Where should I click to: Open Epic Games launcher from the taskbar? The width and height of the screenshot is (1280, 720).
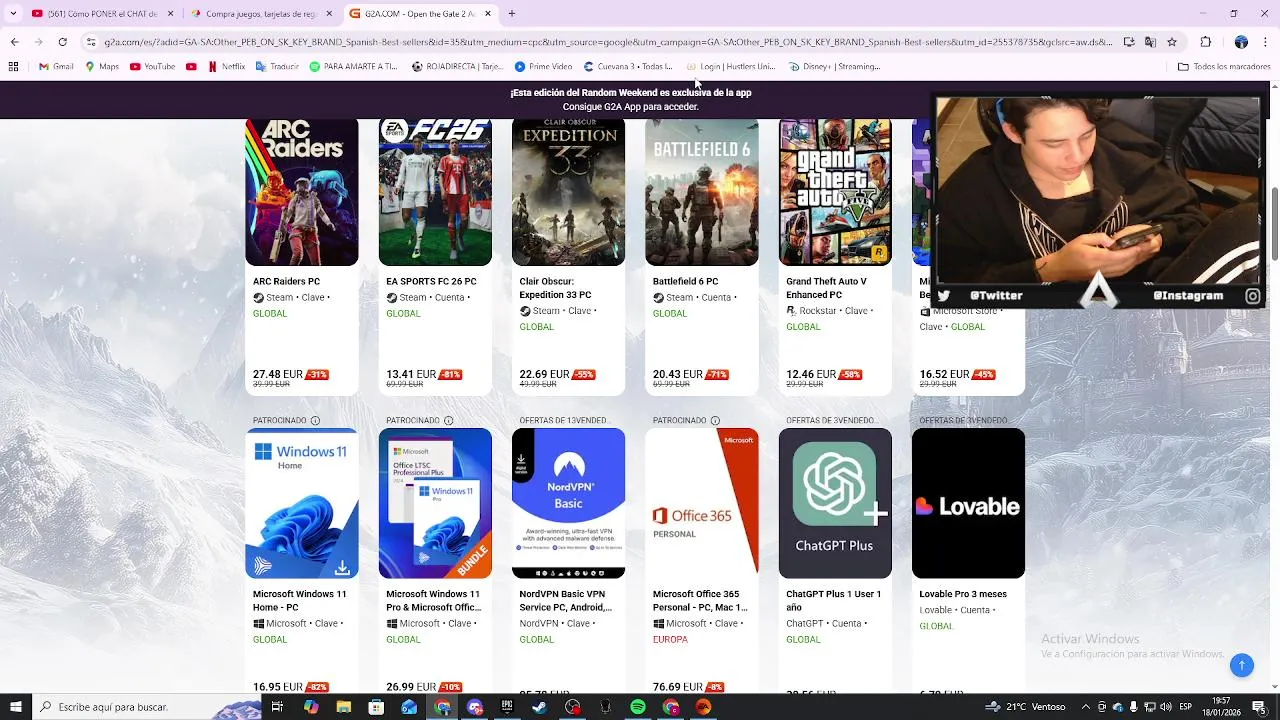point(507,707)
